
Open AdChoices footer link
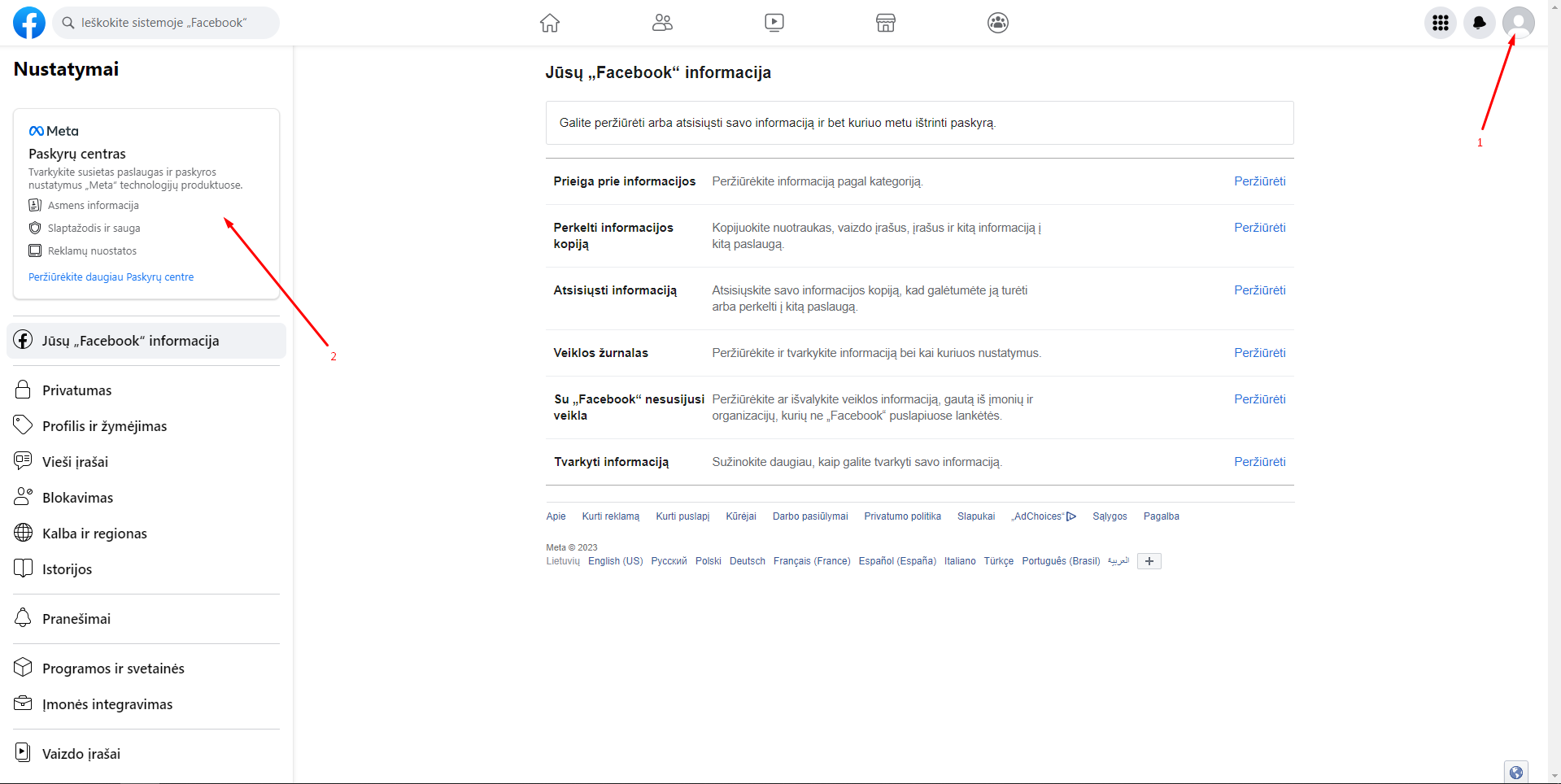point(1044,516)
